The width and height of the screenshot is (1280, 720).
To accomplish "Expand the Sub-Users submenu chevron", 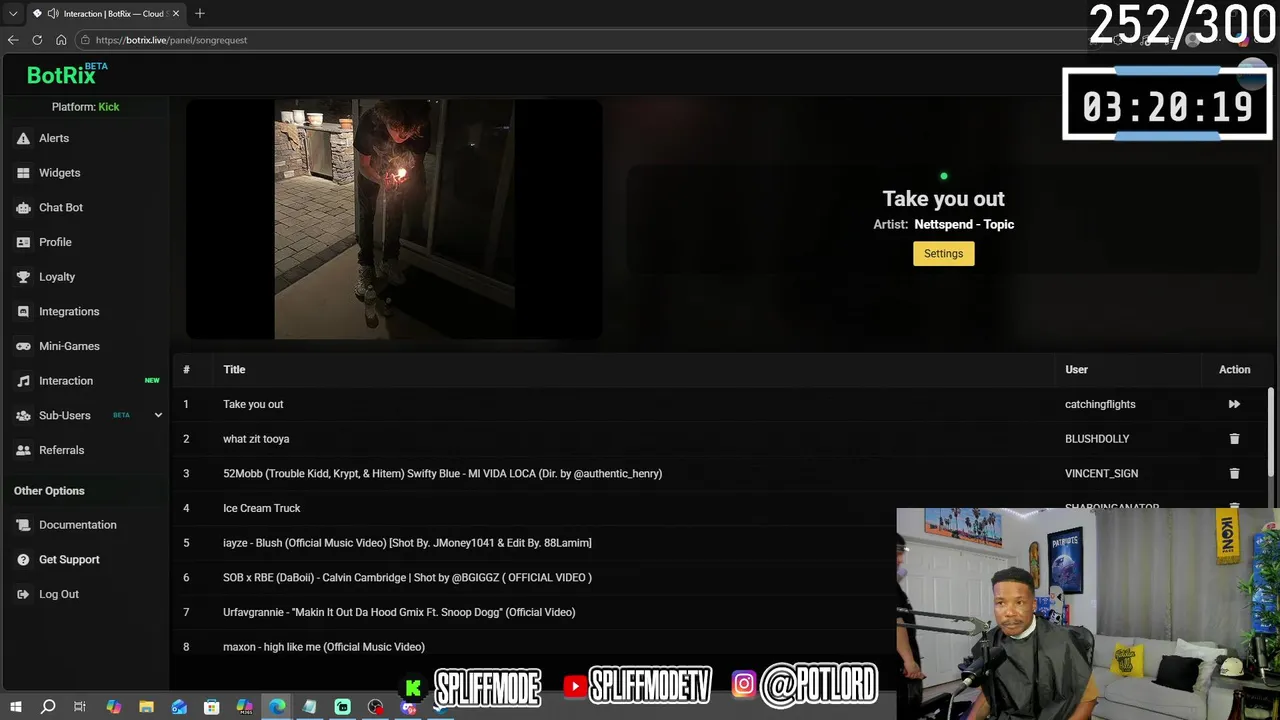I will (158, 415).
